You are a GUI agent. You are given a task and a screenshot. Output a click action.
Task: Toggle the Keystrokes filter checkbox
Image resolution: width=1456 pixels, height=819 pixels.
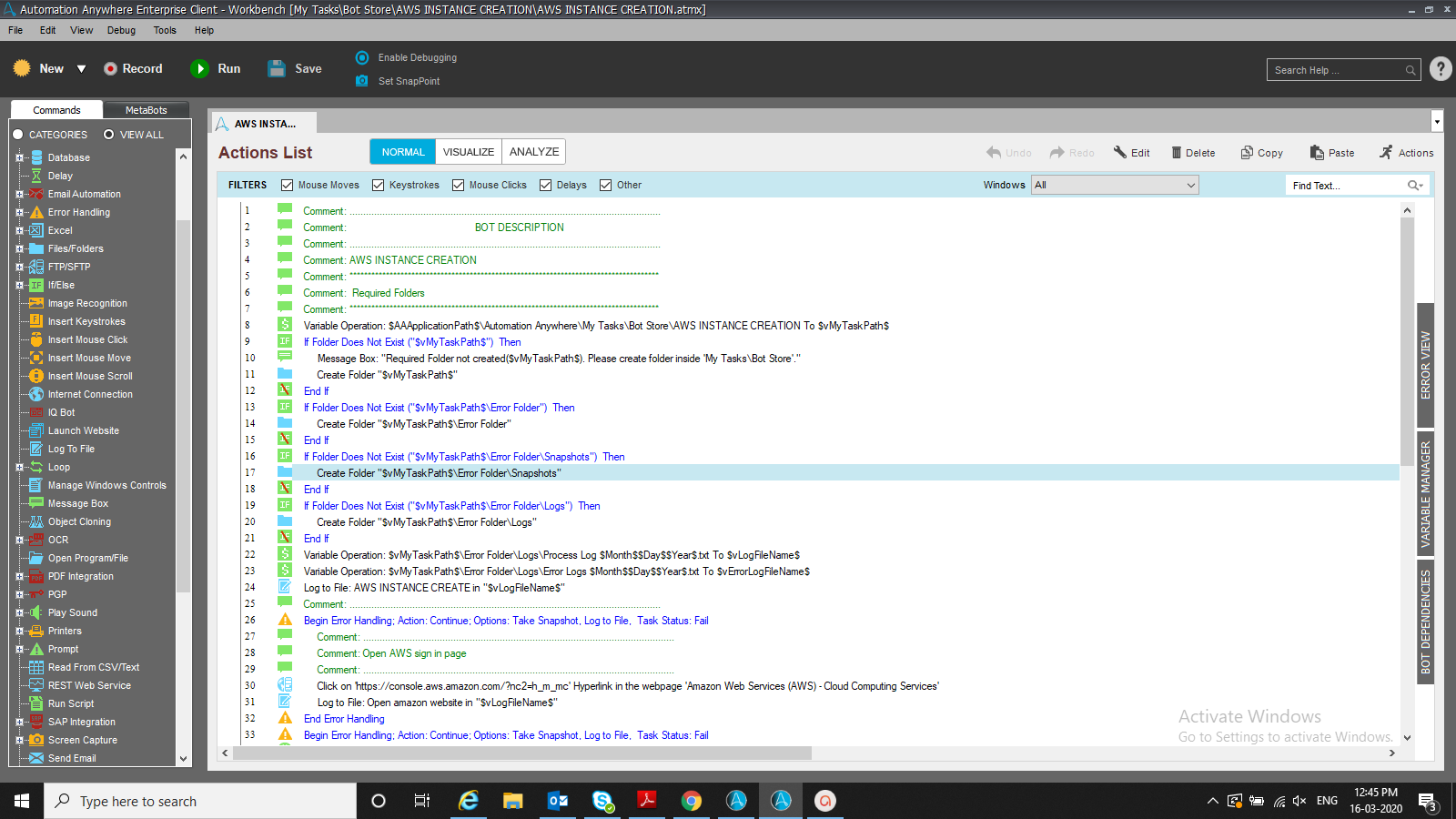click(x=378, y=186)
